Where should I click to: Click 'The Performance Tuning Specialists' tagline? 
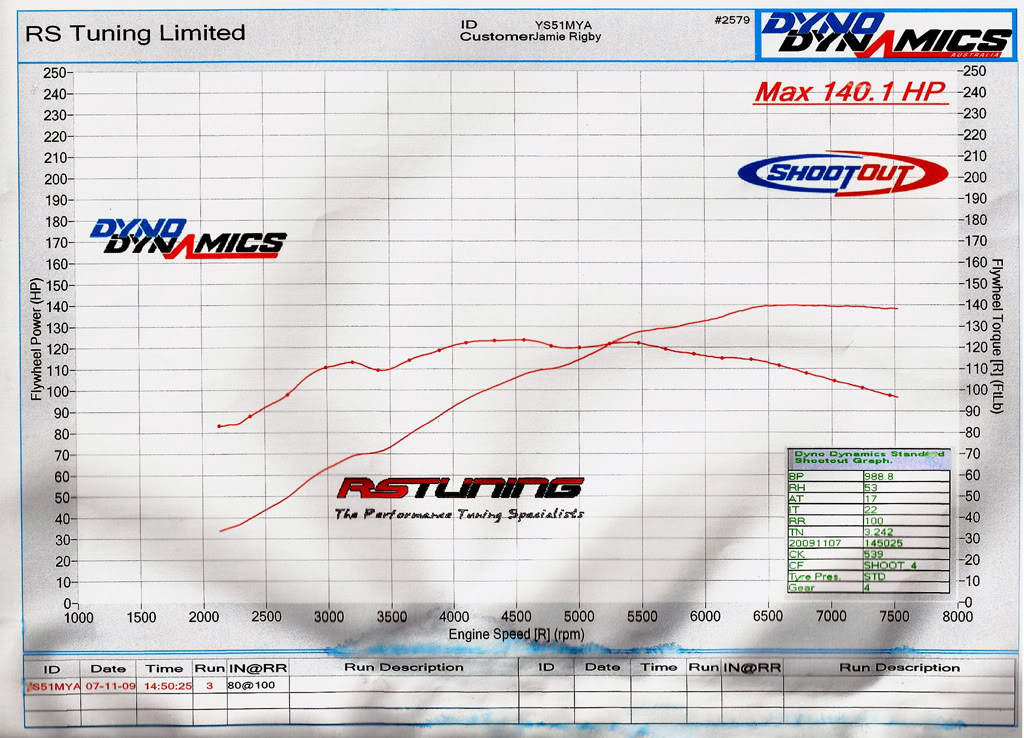coord(459,515)
